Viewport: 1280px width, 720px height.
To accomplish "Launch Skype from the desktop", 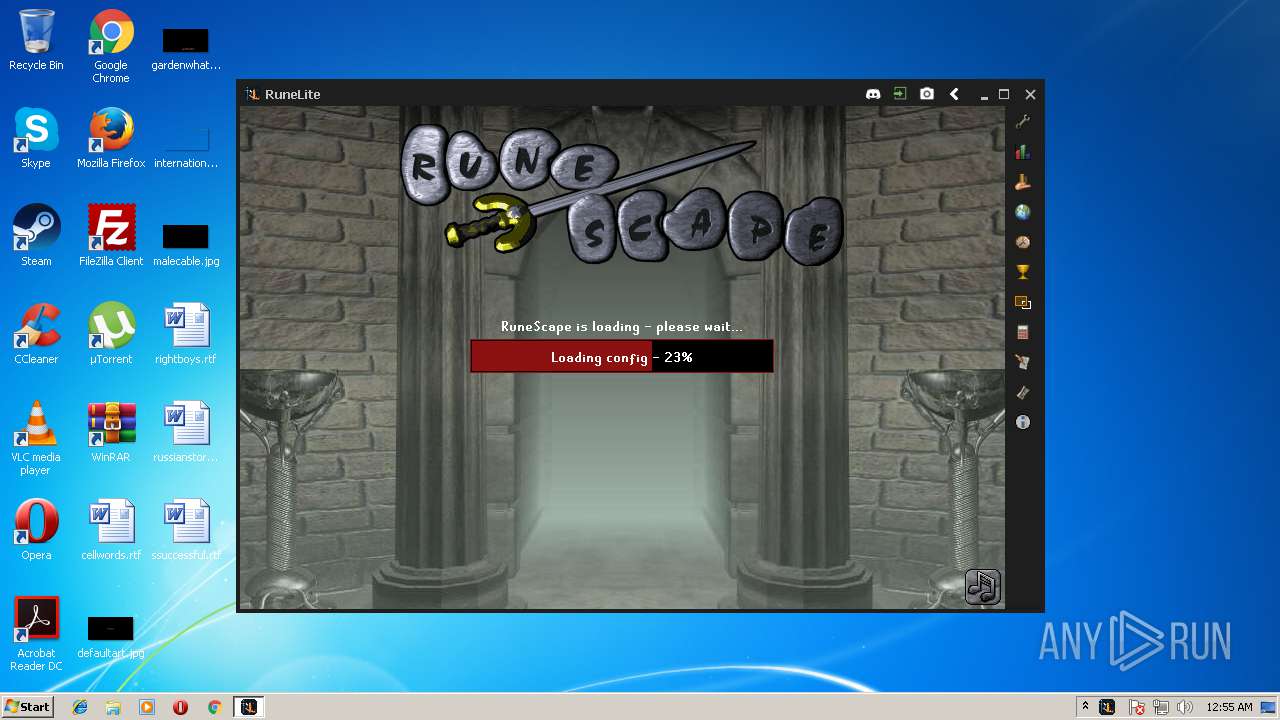I will pyautogui.click(x=36, y=139).
